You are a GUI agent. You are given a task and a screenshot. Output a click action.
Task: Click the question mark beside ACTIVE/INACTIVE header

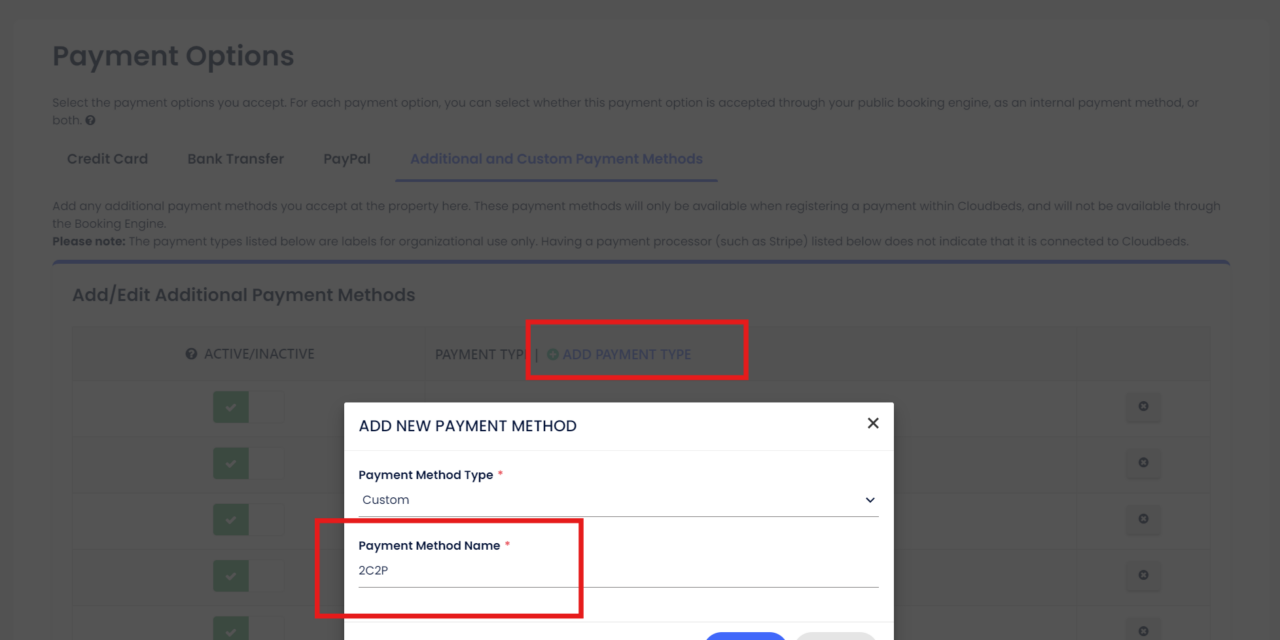pyautogui.click(x=191, y=353)
